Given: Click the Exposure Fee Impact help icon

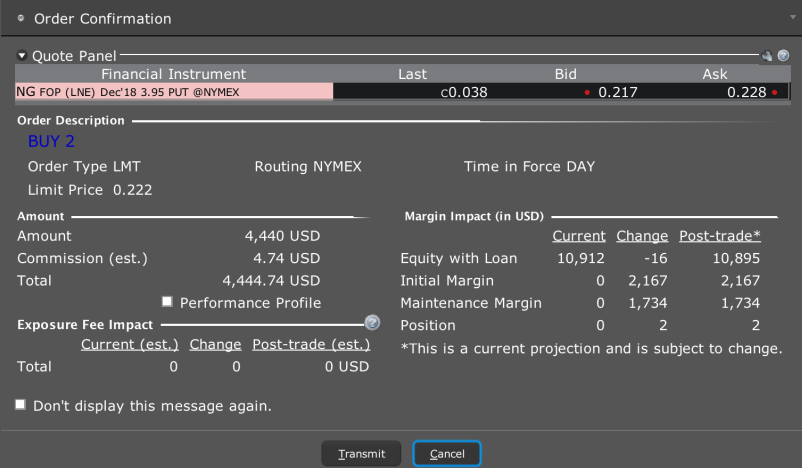Looking at the screenshot, I should click(x=372, y=323).
